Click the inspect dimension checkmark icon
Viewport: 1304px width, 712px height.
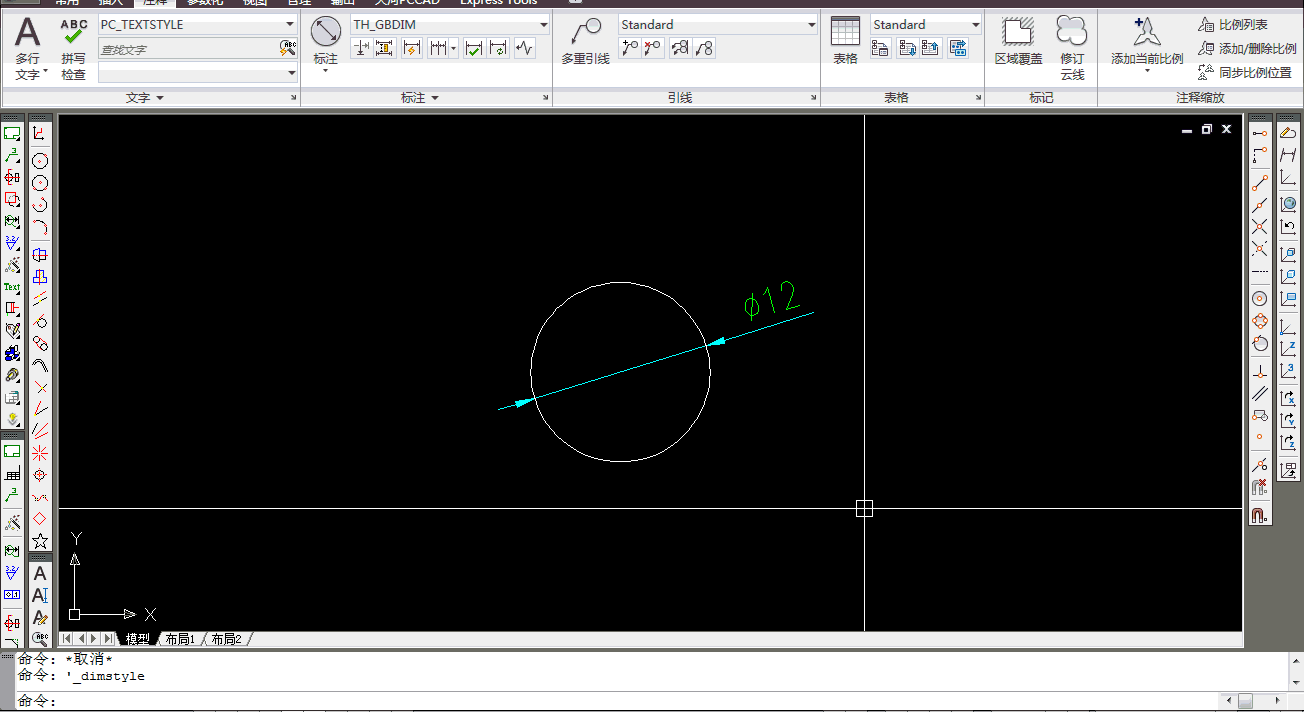pos(474,48)
